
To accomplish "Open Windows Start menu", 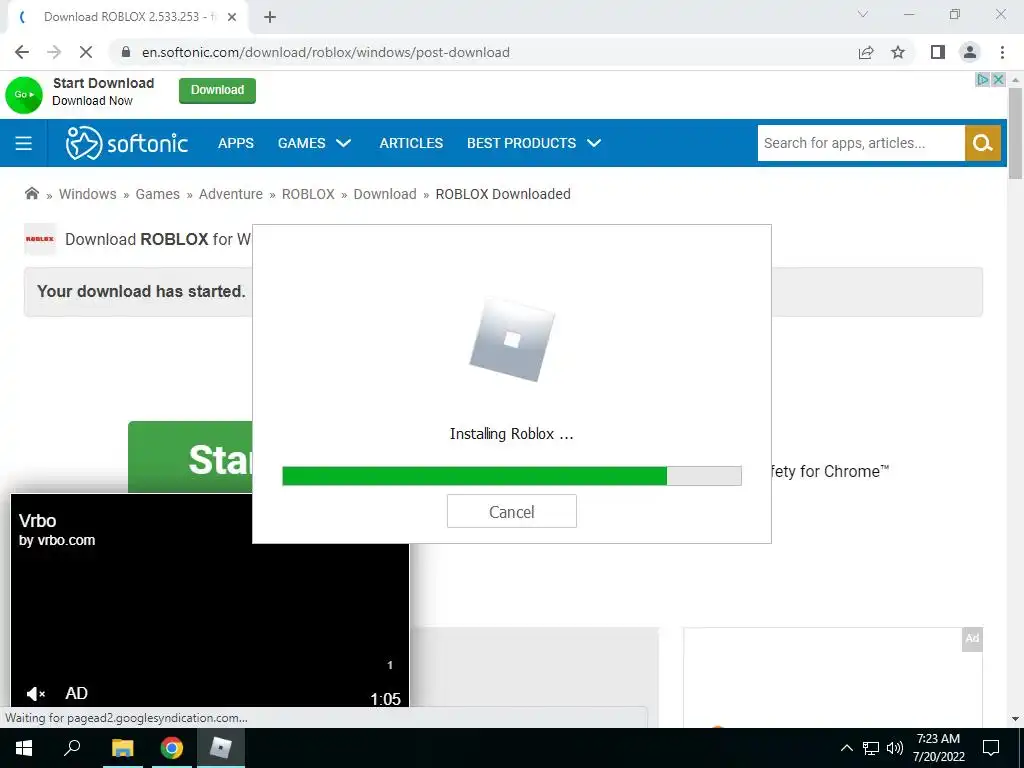I will pyautogui.click(x=24, y=748).
